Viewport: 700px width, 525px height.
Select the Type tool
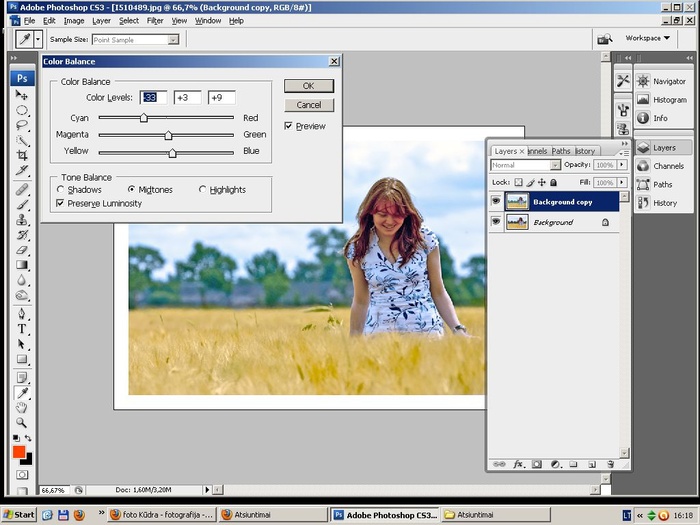[22, 329]
